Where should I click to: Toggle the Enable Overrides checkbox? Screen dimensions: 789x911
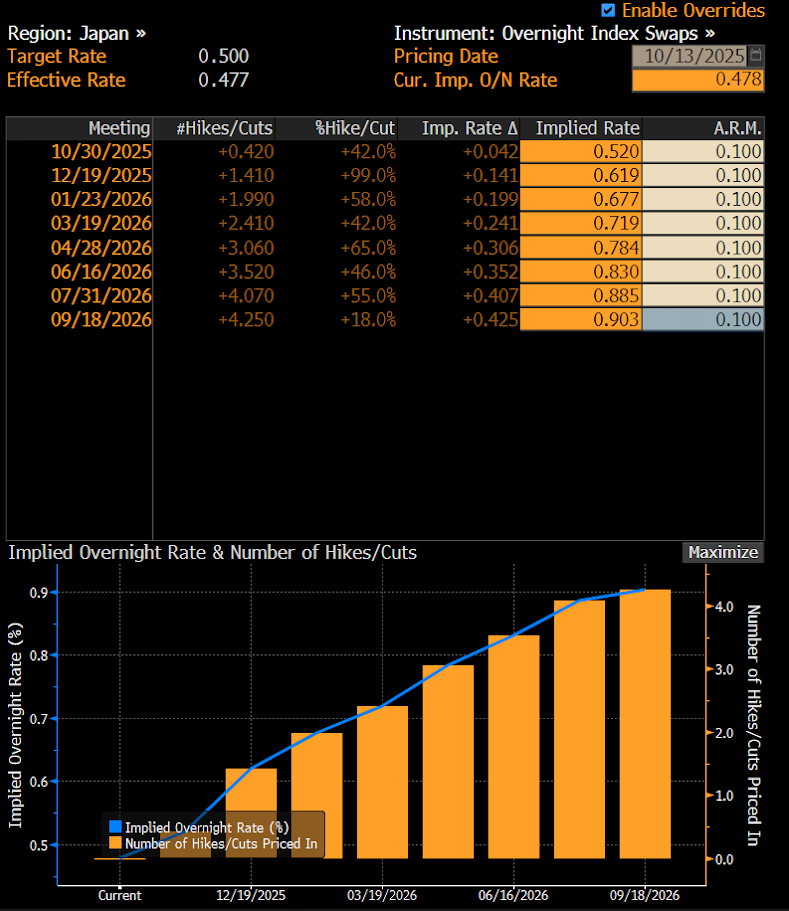tap(608, 11)
